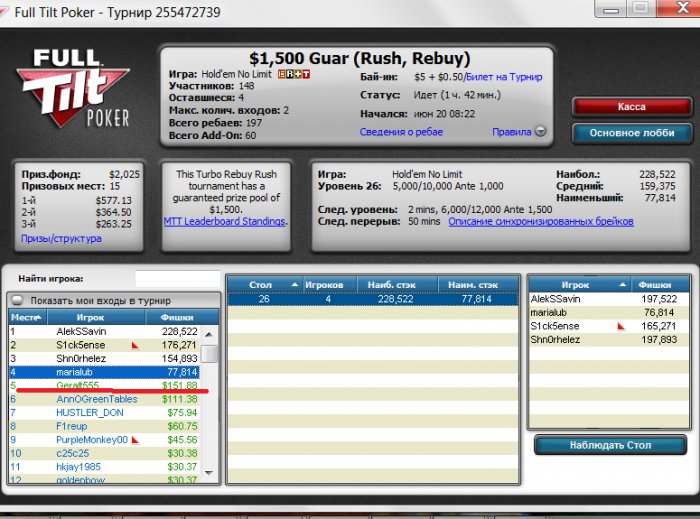
Task: Minimize the tournament lobby window
Action: click(611, 8)
